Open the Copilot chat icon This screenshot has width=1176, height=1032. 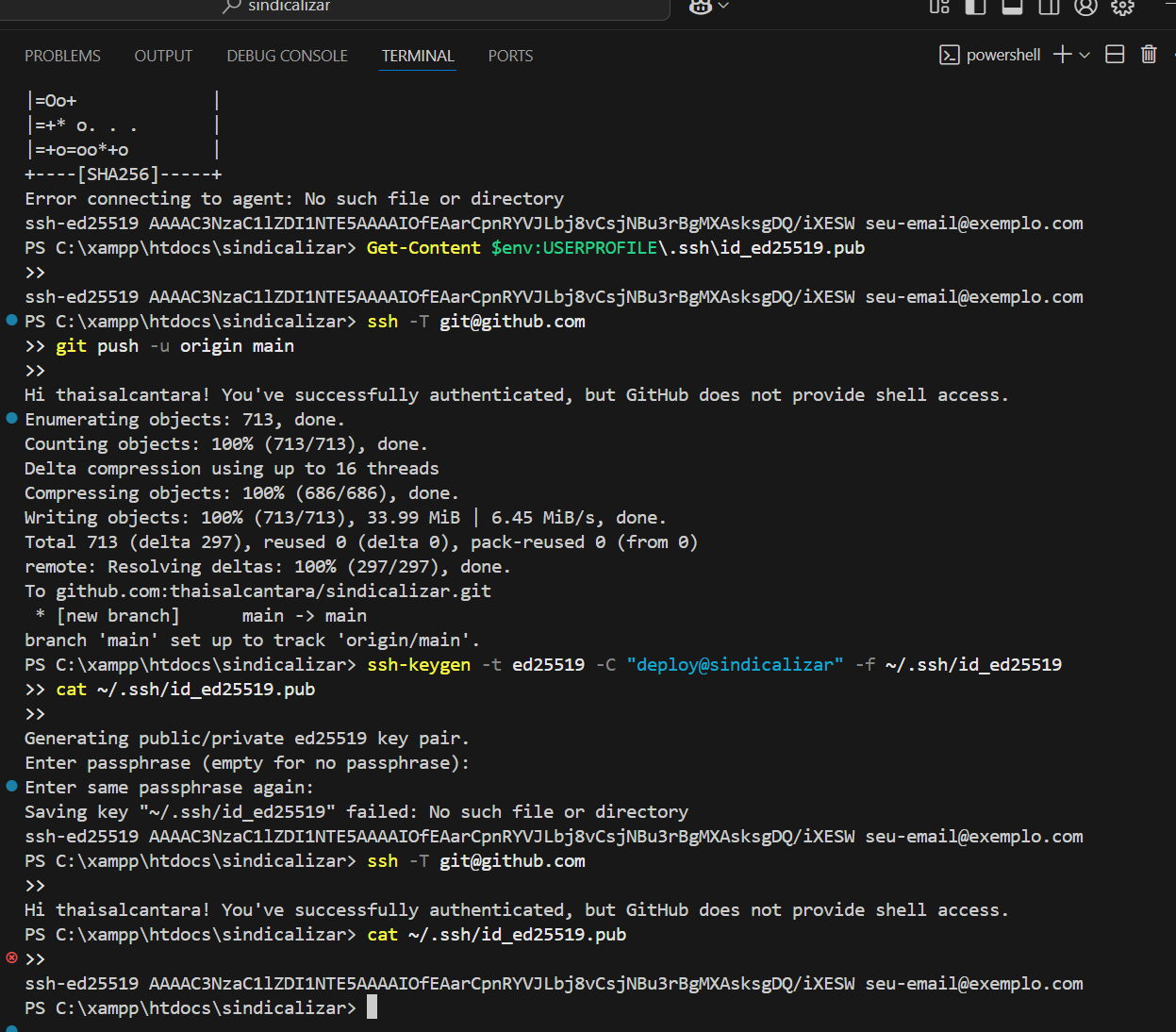point(700,7)
